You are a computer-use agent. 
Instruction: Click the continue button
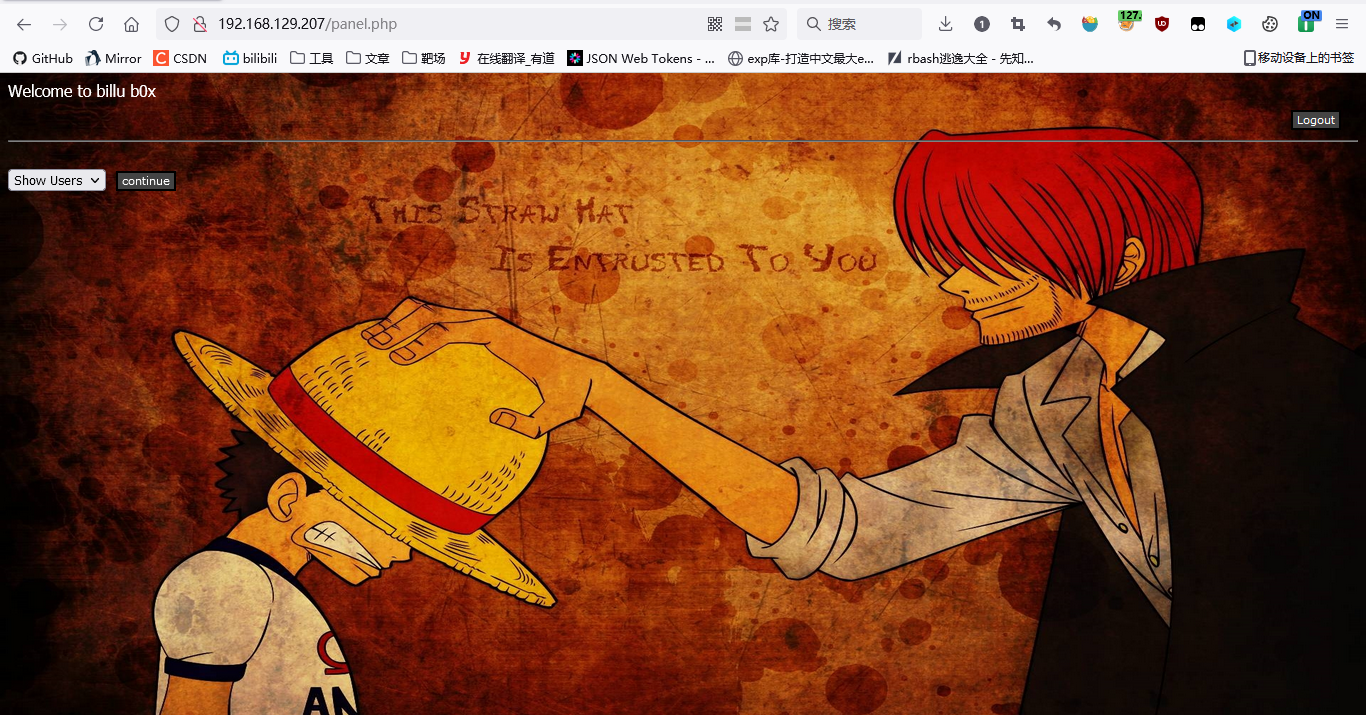146,181
